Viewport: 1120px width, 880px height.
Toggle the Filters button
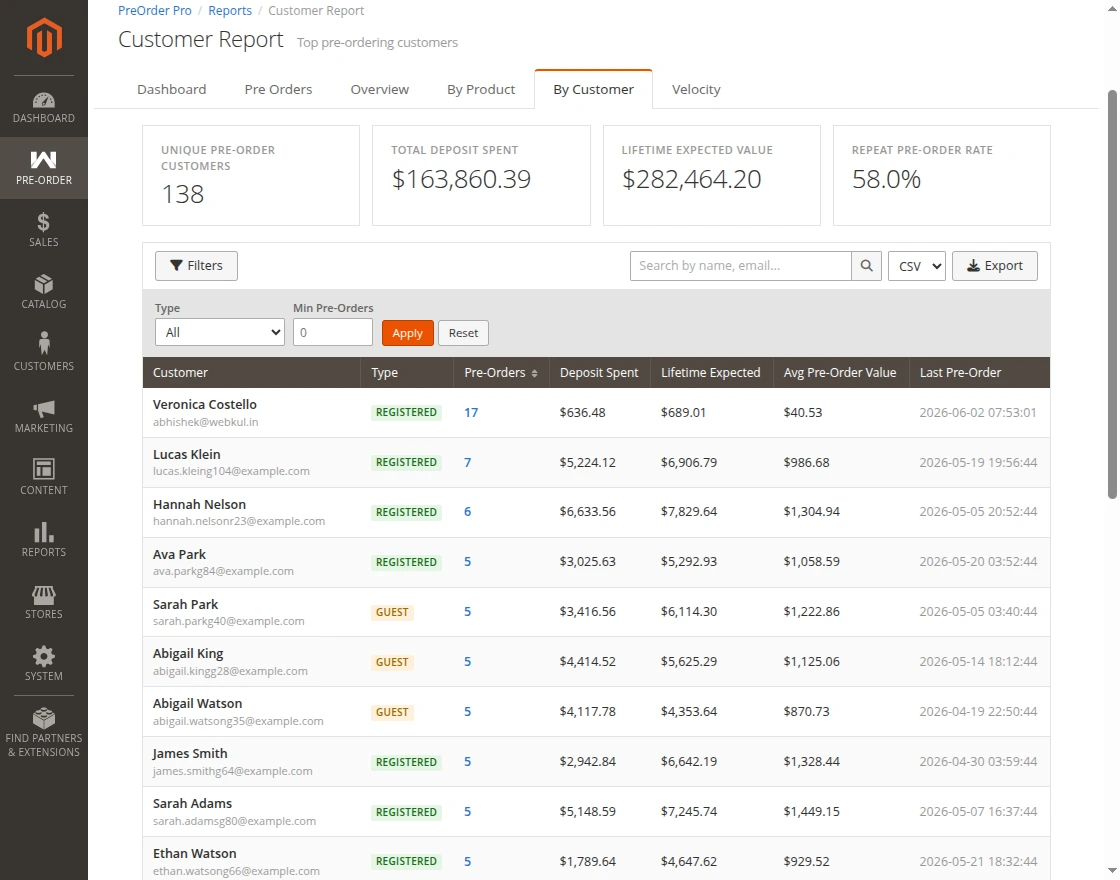coord(196,266)
